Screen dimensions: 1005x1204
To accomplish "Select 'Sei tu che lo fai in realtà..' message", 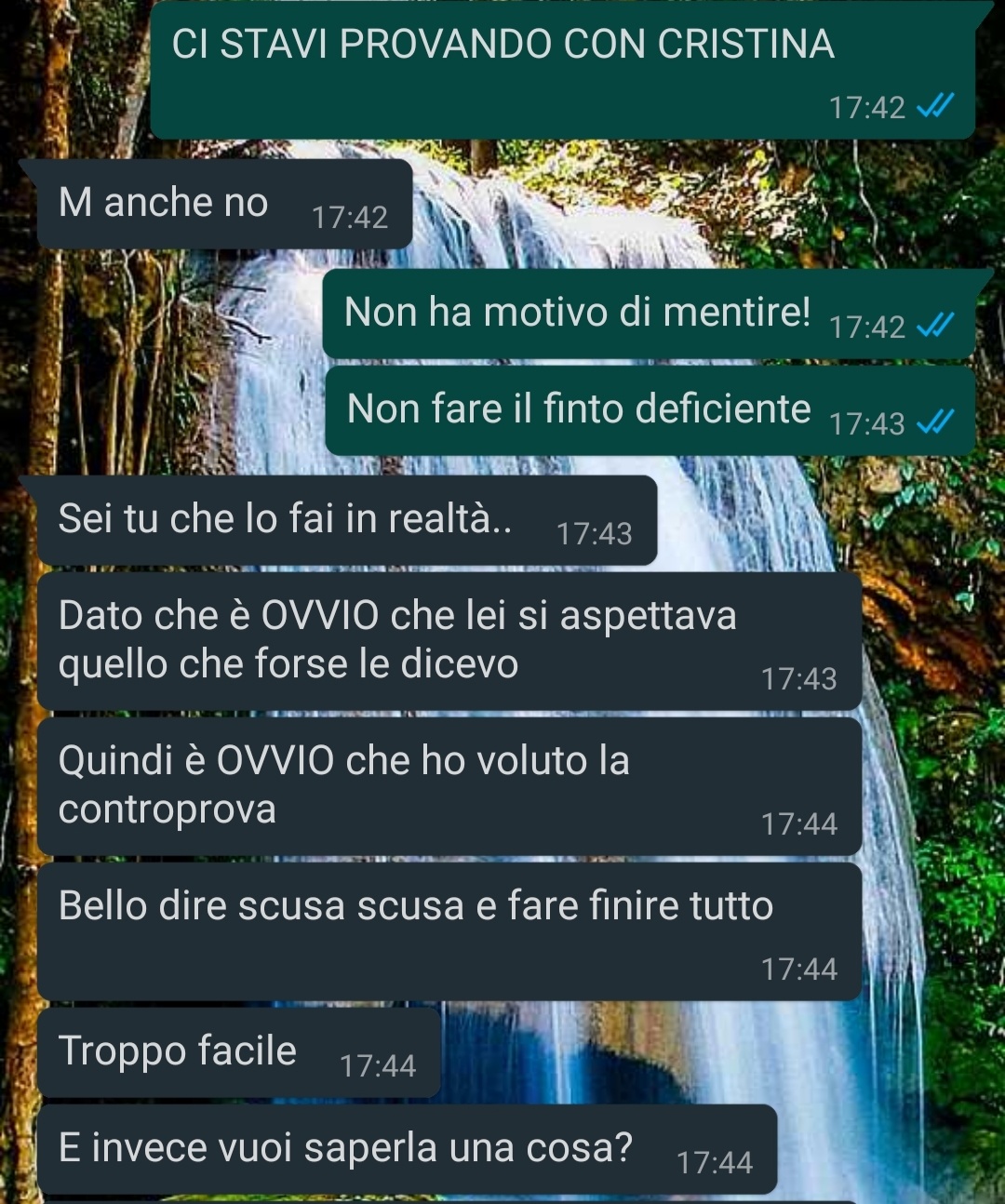I will click(x=347, y=520).
